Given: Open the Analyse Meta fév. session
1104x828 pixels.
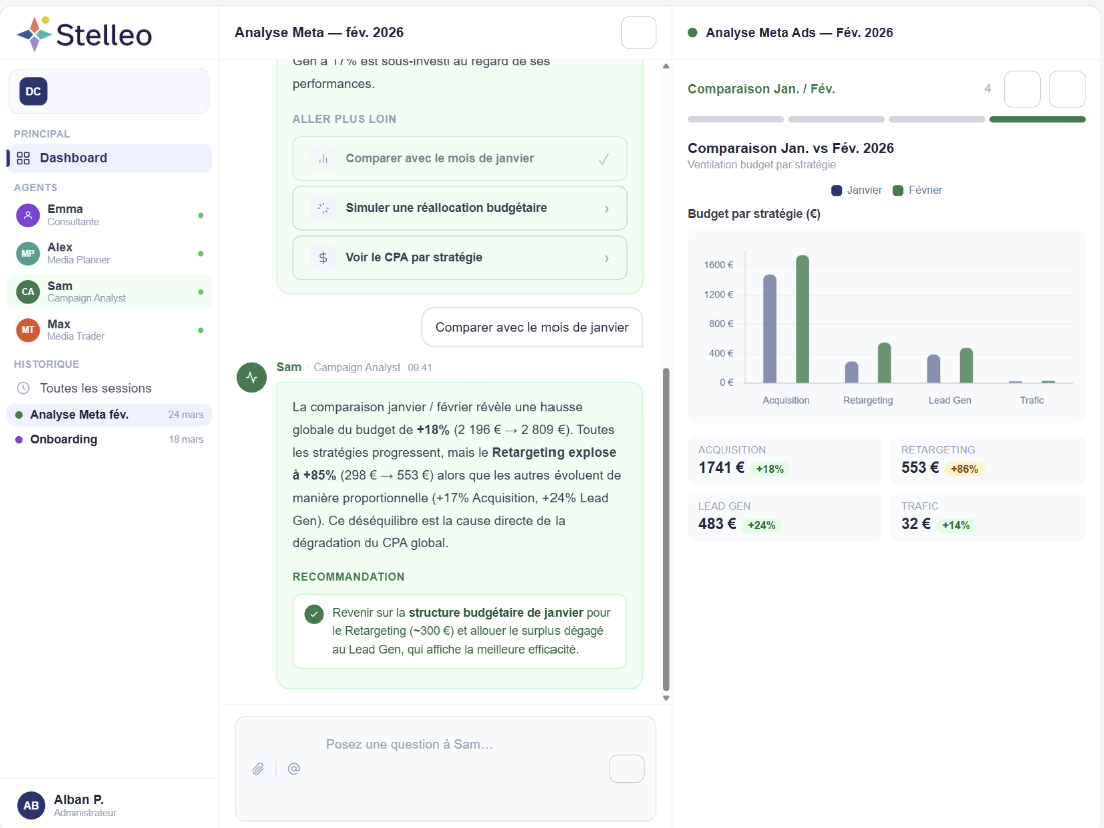Looking at the screenshot, I should [x=109, y=415].
